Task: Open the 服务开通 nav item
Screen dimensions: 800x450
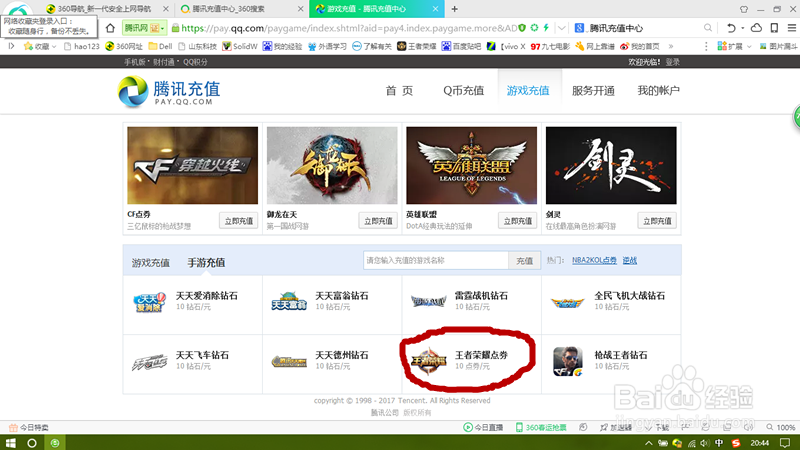Action: coord(593,91)
